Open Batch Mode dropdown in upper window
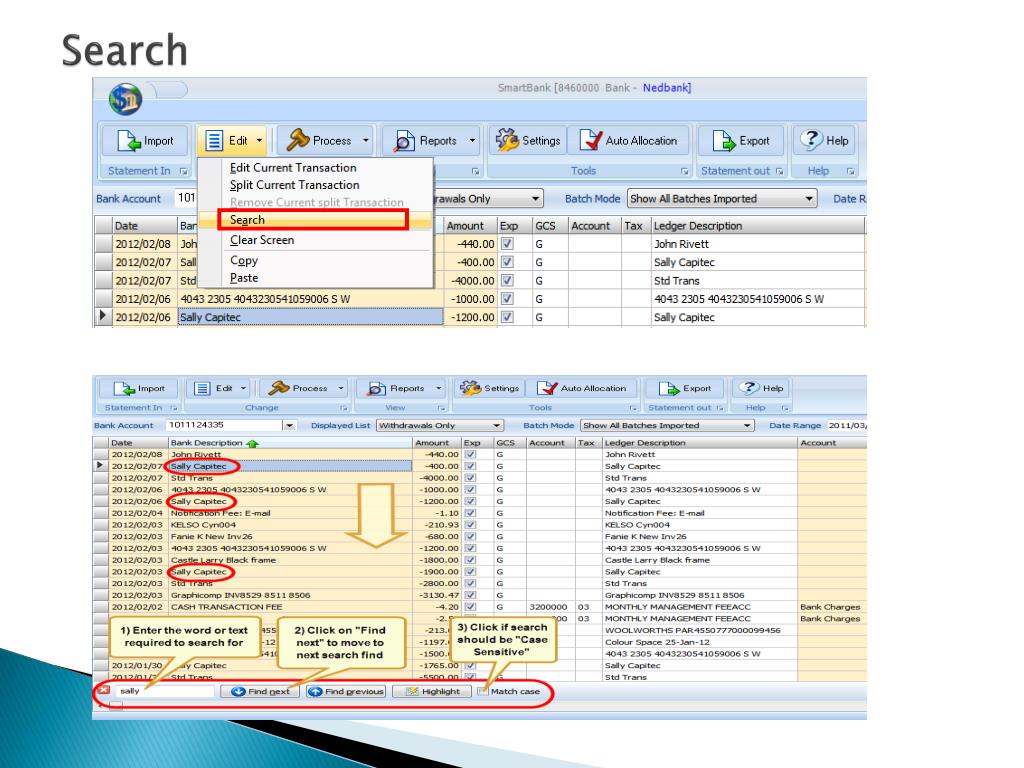The width and height of the screenshot is (1024, 768). click(x=809, y=199)
